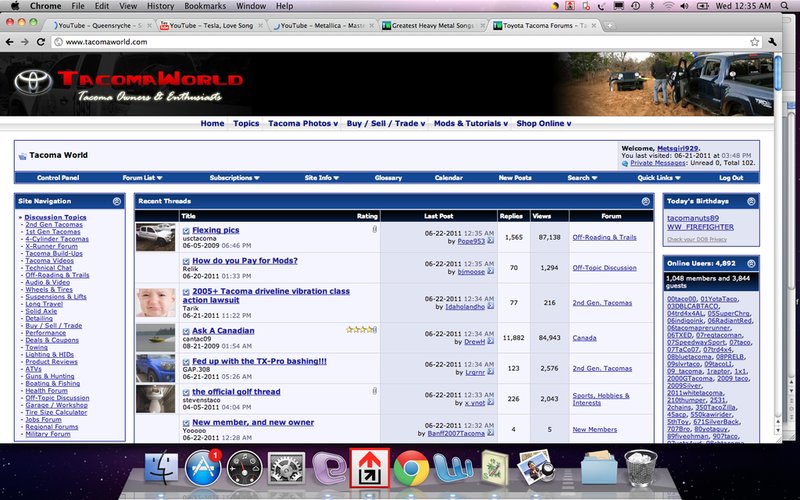Open Dashboard from the Dock
The image size is (800, 500).
(244, 467)
